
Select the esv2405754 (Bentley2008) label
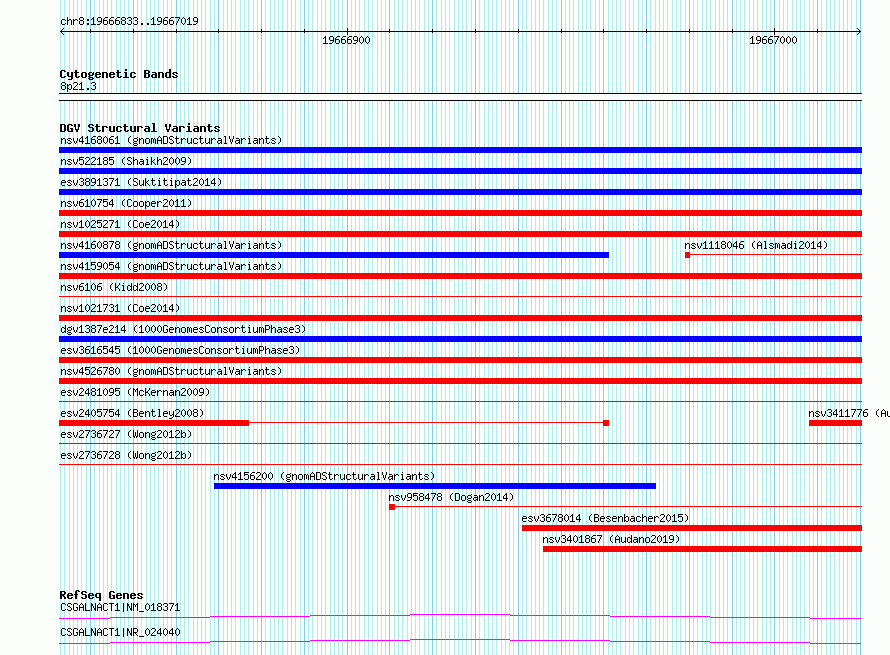[x=132, y=413]
